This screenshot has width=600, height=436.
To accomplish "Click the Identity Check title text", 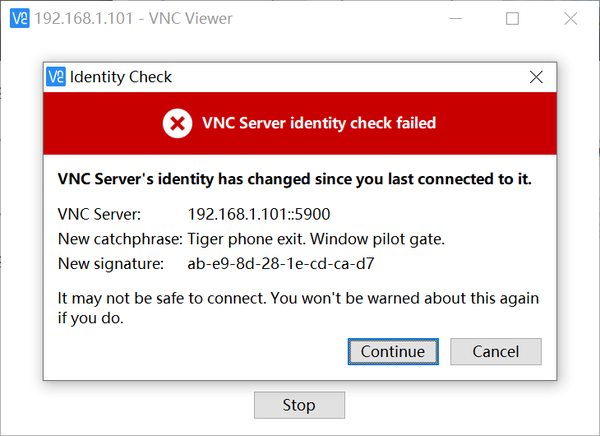I will tap(121, 77).
